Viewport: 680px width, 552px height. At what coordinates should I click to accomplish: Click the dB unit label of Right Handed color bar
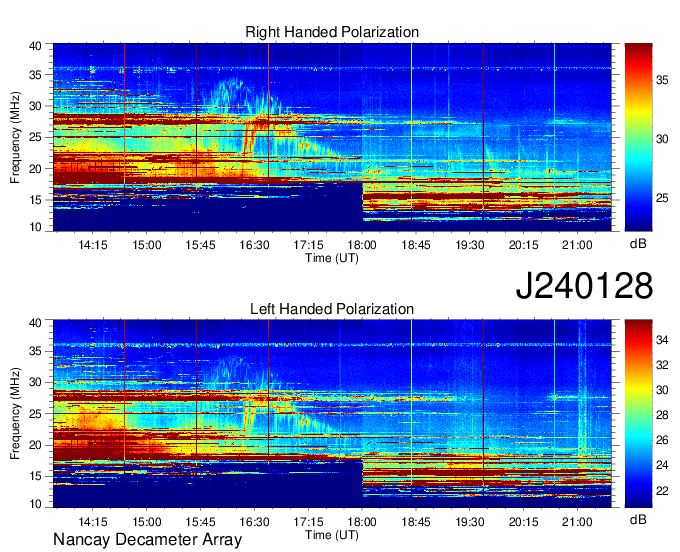click(x=638, y=244)
